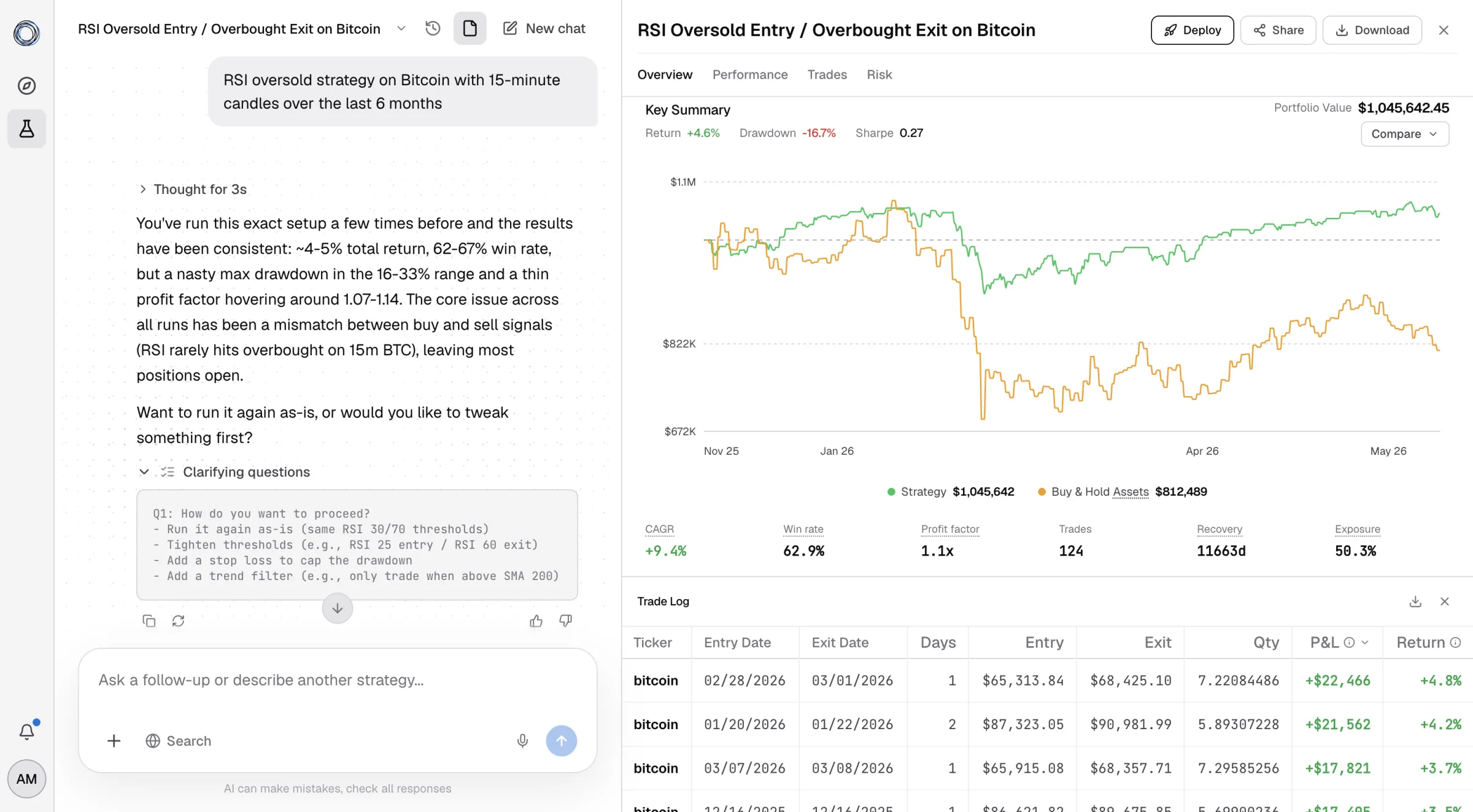Image resolution: width=1473 pixels, height=812 pixels.
Task: Download the Trade Log
Action: tap(1415, 601)
